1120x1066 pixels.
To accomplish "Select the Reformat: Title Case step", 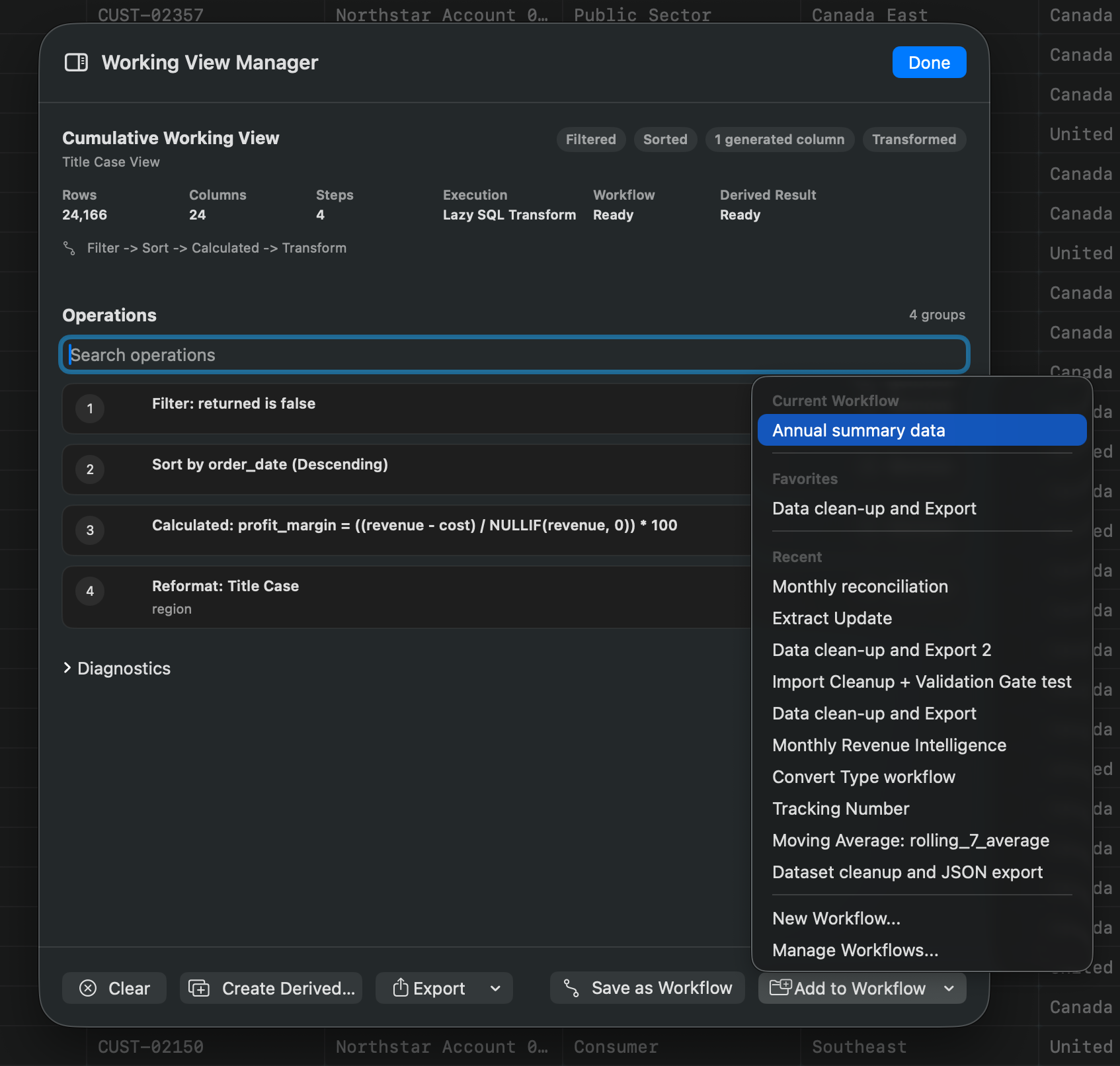I will [x=407, y=597].
